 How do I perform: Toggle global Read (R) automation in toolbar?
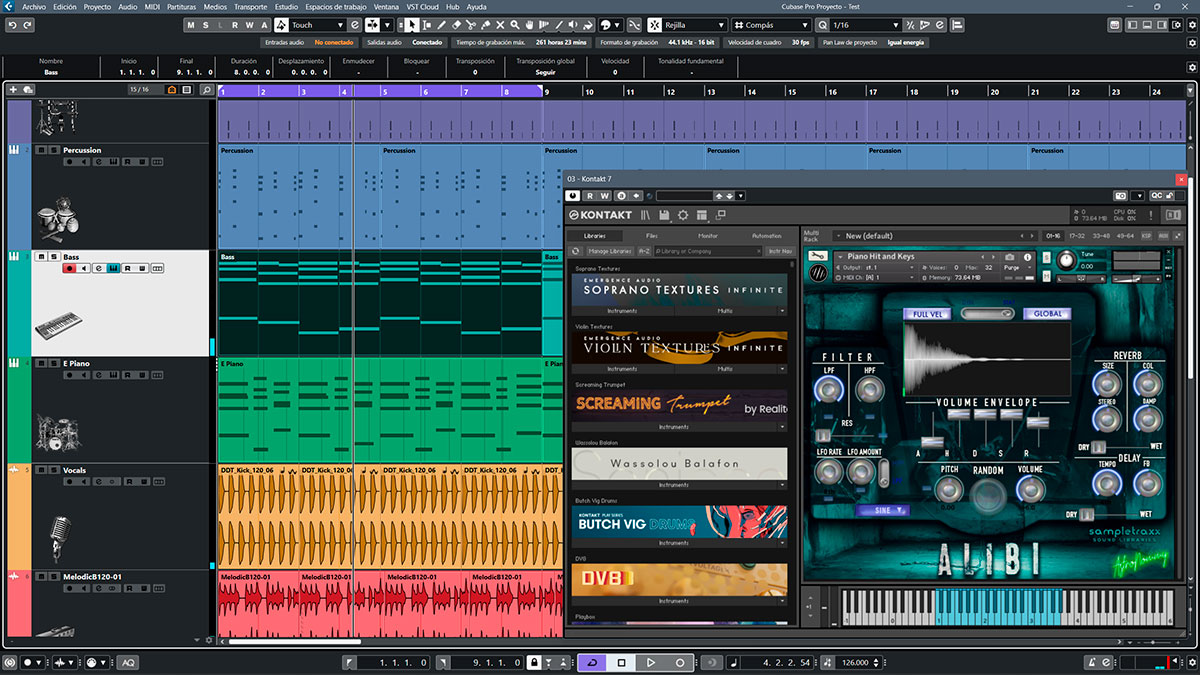click(x=235, y=25)
